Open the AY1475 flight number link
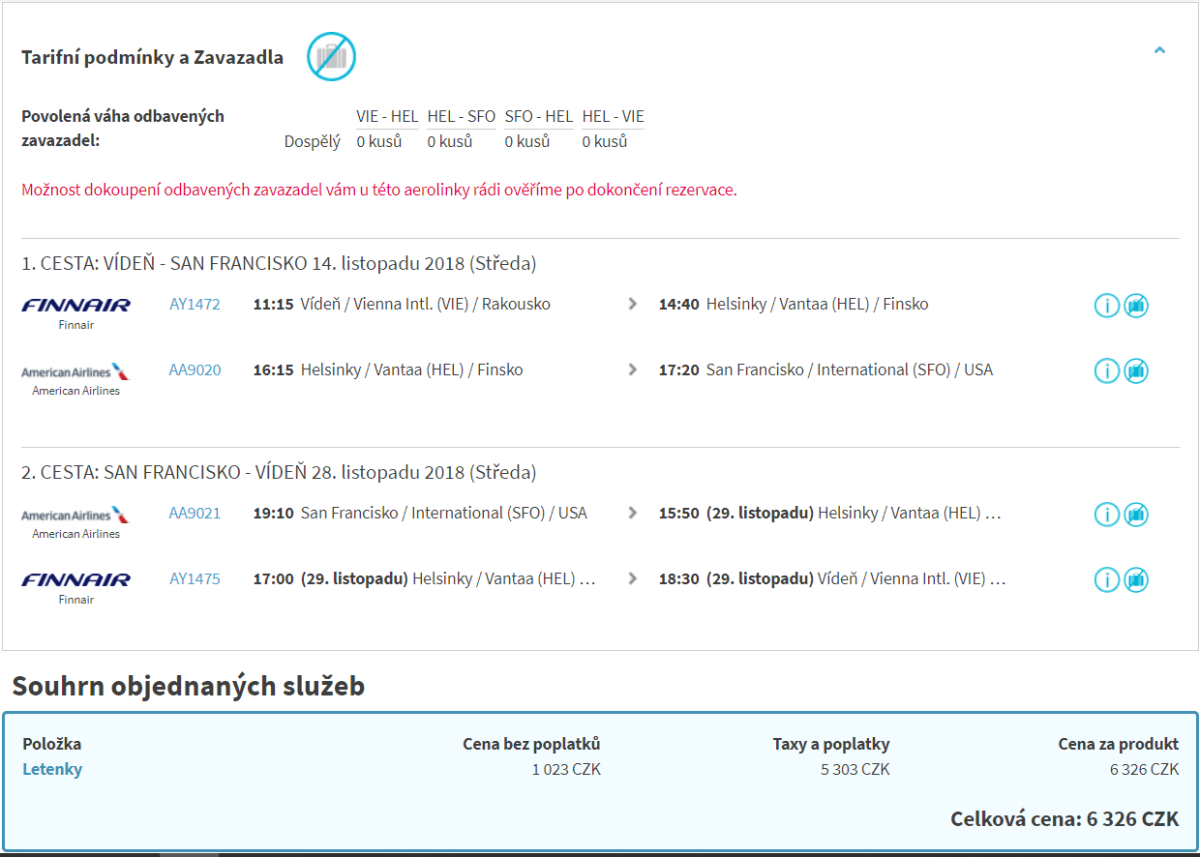Screen dimensions: 1200x857 (194, 578)
